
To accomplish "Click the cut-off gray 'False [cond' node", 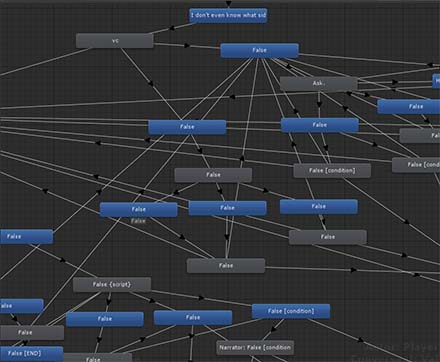I will (x=416, y=165).
